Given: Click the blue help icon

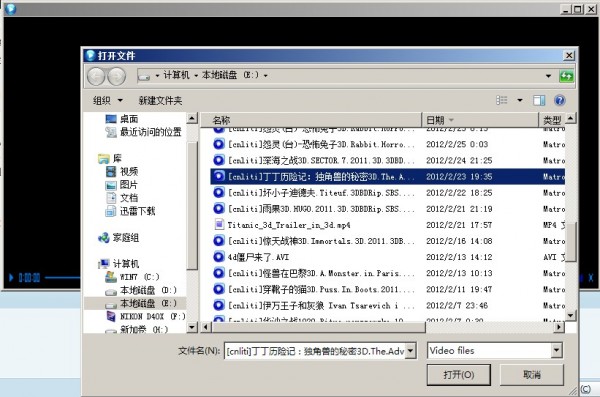Looking at the screenshot, I should click(559, 100).
